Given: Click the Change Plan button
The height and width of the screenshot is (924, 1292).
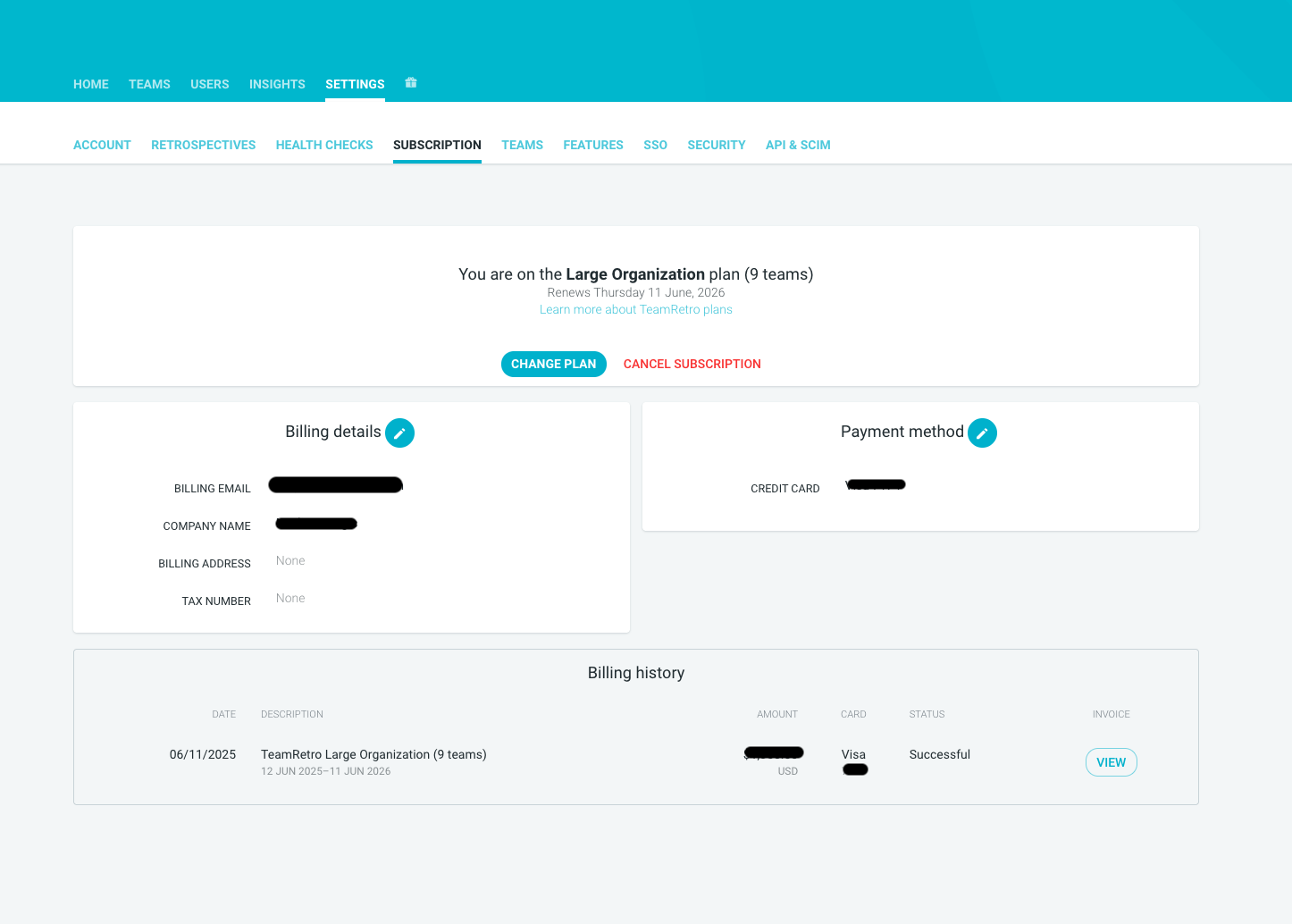Looking at the screenshot, I should click(x=554, y=364).
